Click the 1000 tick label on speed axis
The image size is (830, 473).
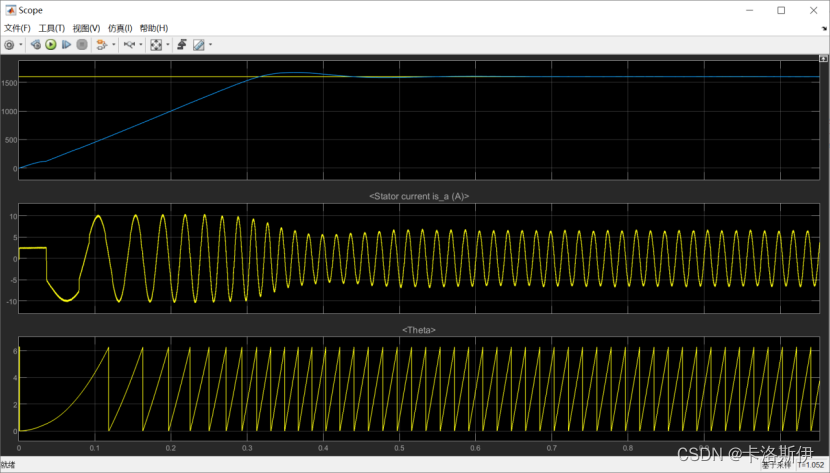[x=9, y=112]
